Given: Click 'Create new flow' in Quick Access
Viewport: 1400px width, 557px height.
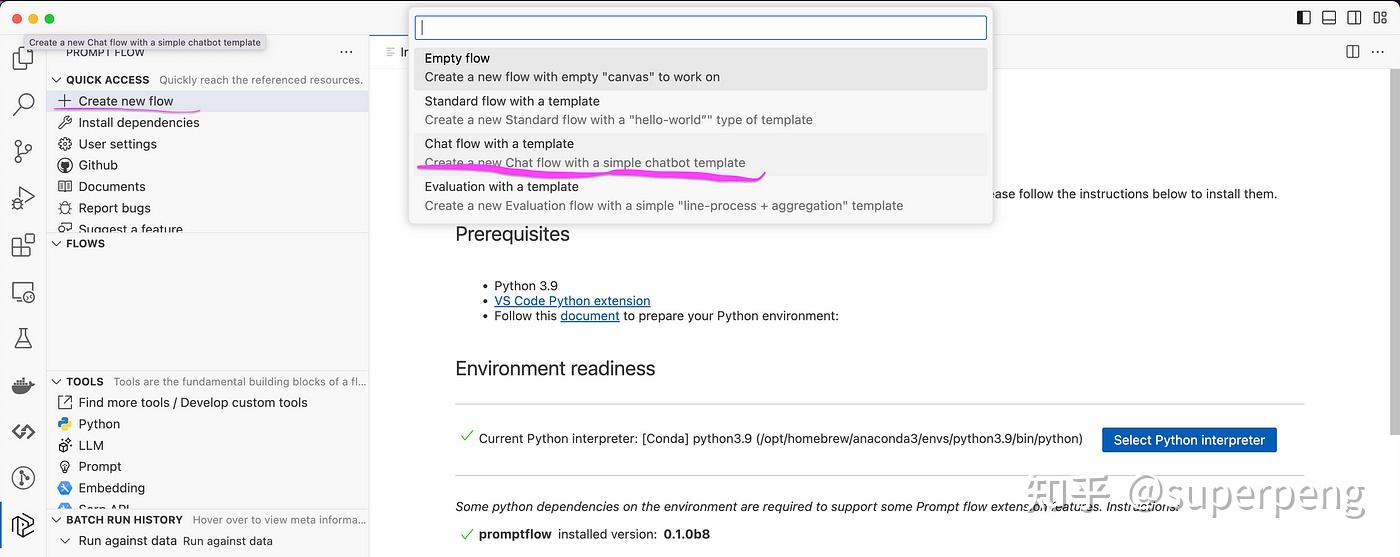Looking at the screenshot, I should pos(126,101).
